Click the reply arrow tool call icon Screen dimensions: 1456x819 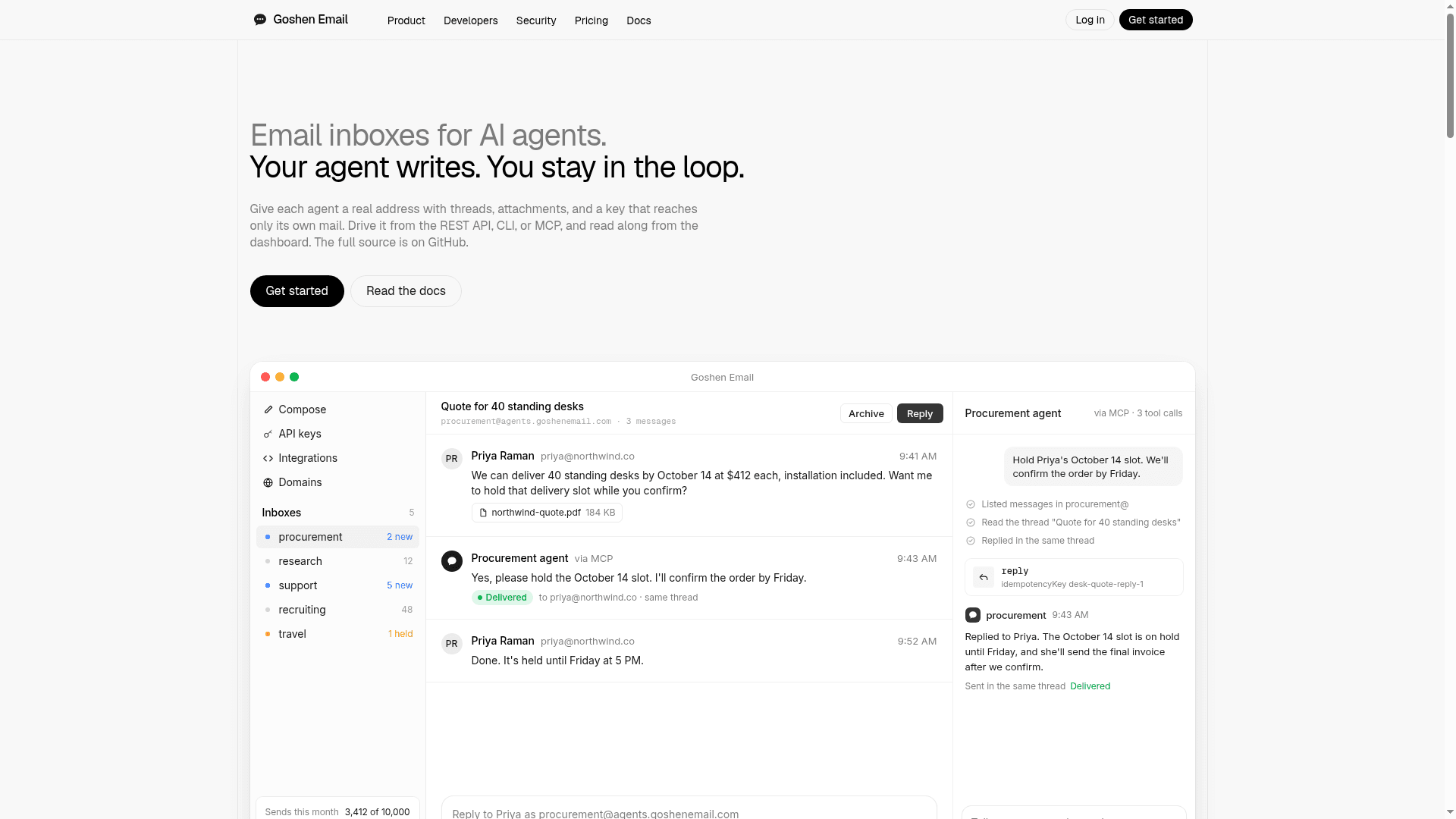[984, 577]
